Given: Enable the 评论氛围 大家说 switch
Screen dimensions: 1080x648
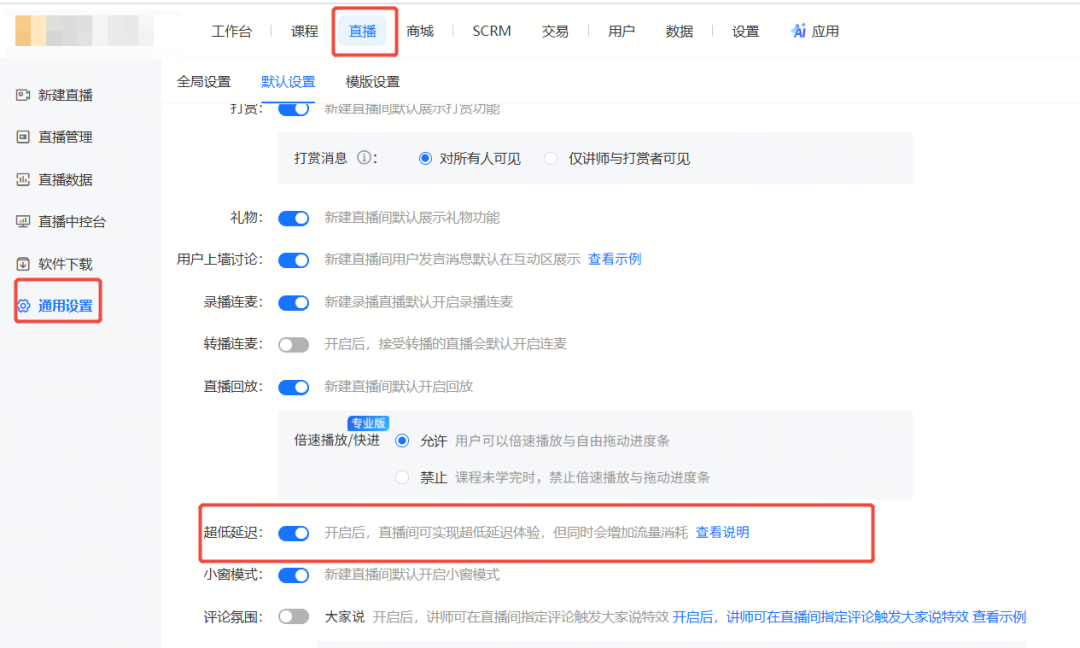Looking at the screenshot, I should click(x=293, y=617).
